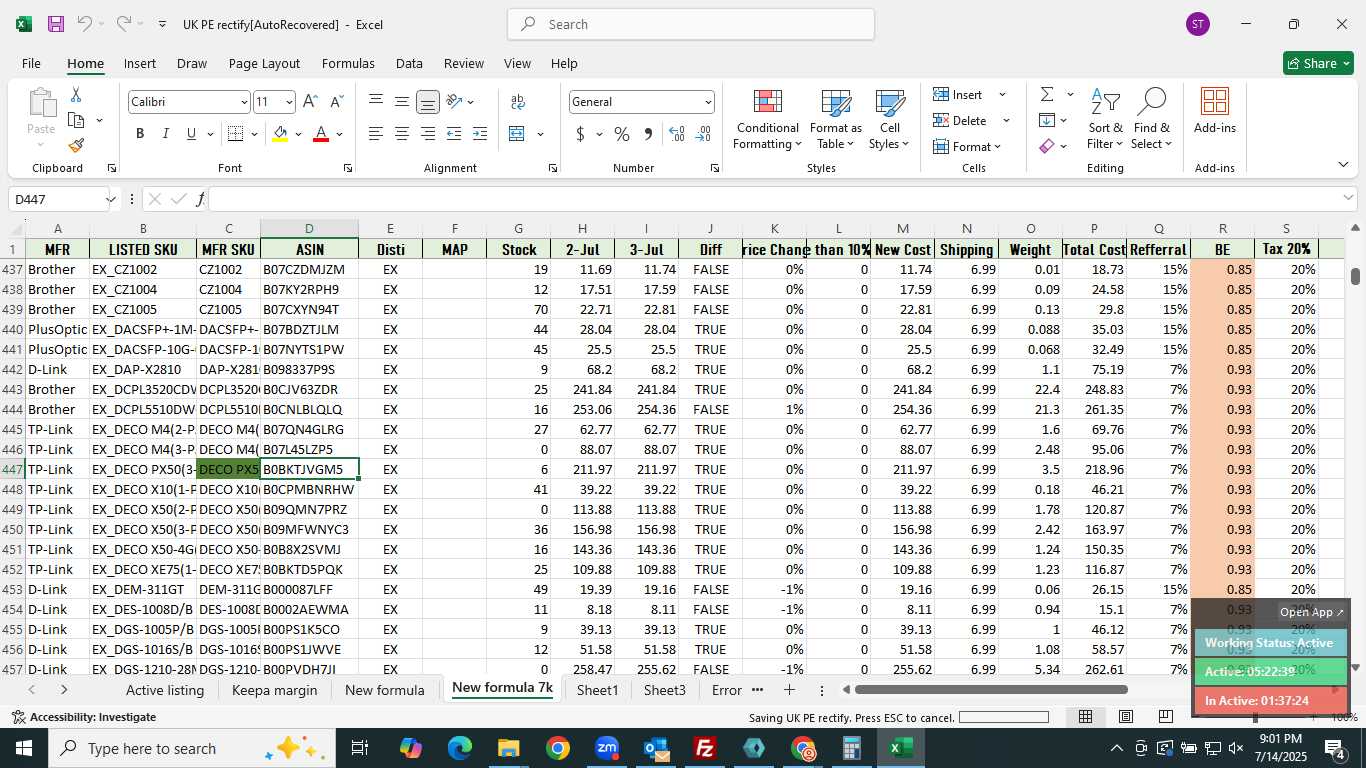Screen dimensions: 1366x768
Task: Toggle Bottom Align
Action: click(x=428, y=101)
